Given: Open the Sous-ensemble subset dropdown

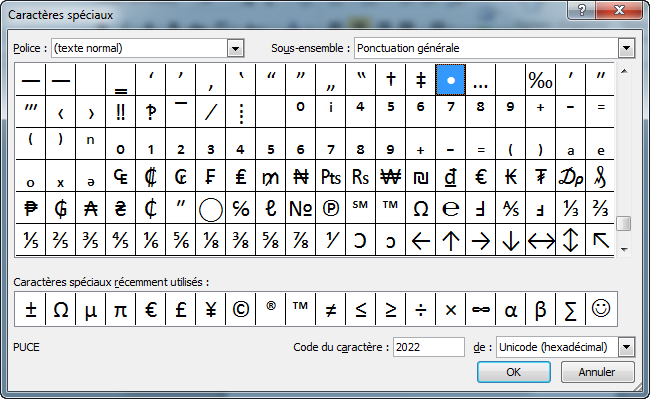Looking at the screenshot, I should click(x=626, y=48).
